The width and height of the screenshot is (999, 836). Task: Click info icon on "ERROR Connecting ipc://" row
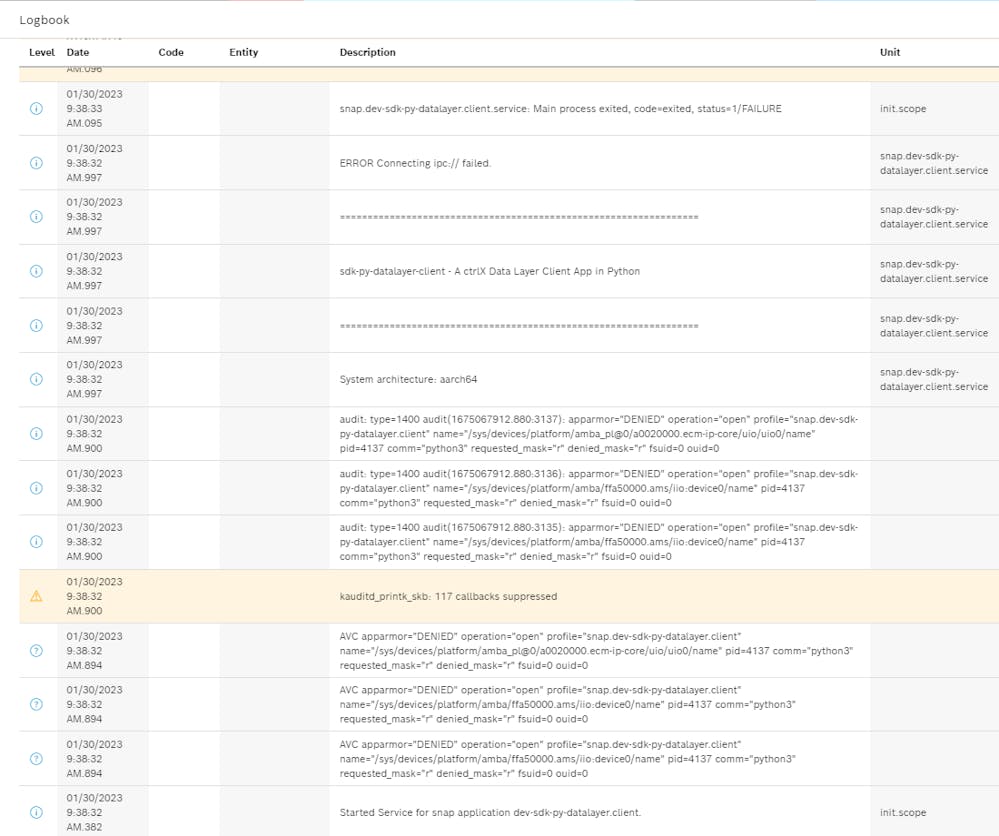pyautogui.click(x=37, y=163)
